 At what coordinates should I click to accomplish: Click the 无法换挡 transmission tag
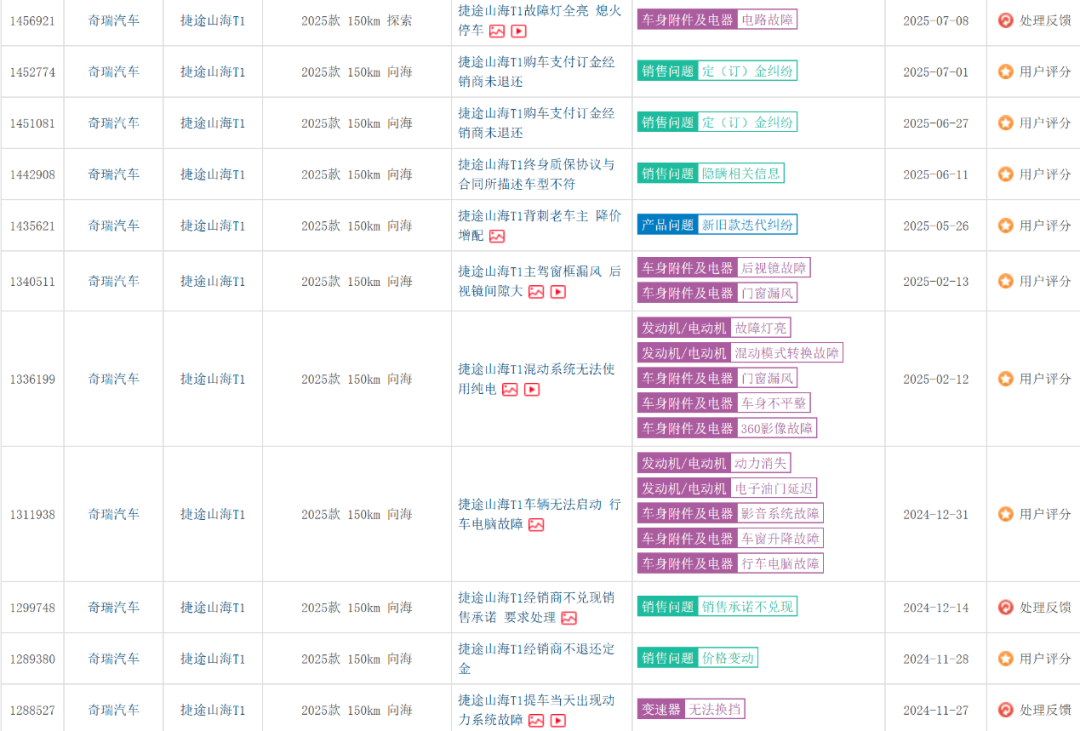(x=715, y=709)
